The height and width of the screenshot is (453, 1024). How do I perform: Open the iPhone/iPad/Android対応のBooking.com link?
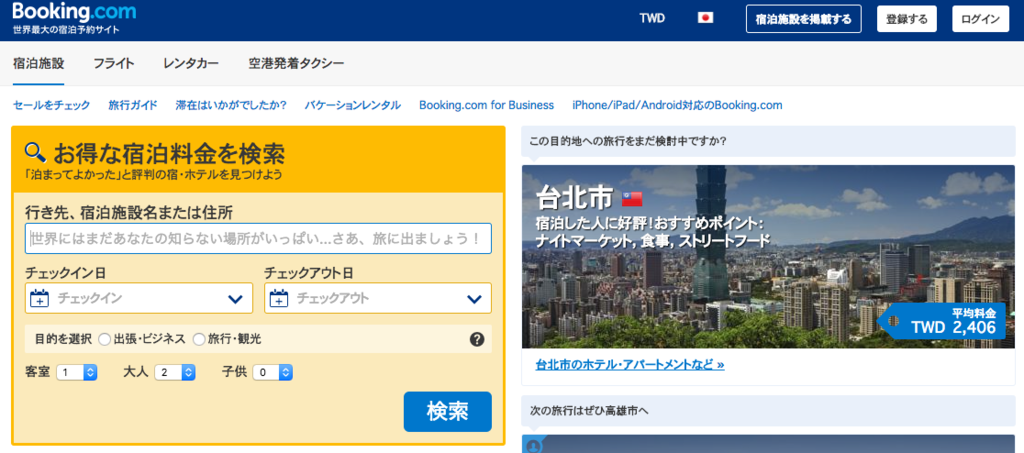[x=677, y=105]
